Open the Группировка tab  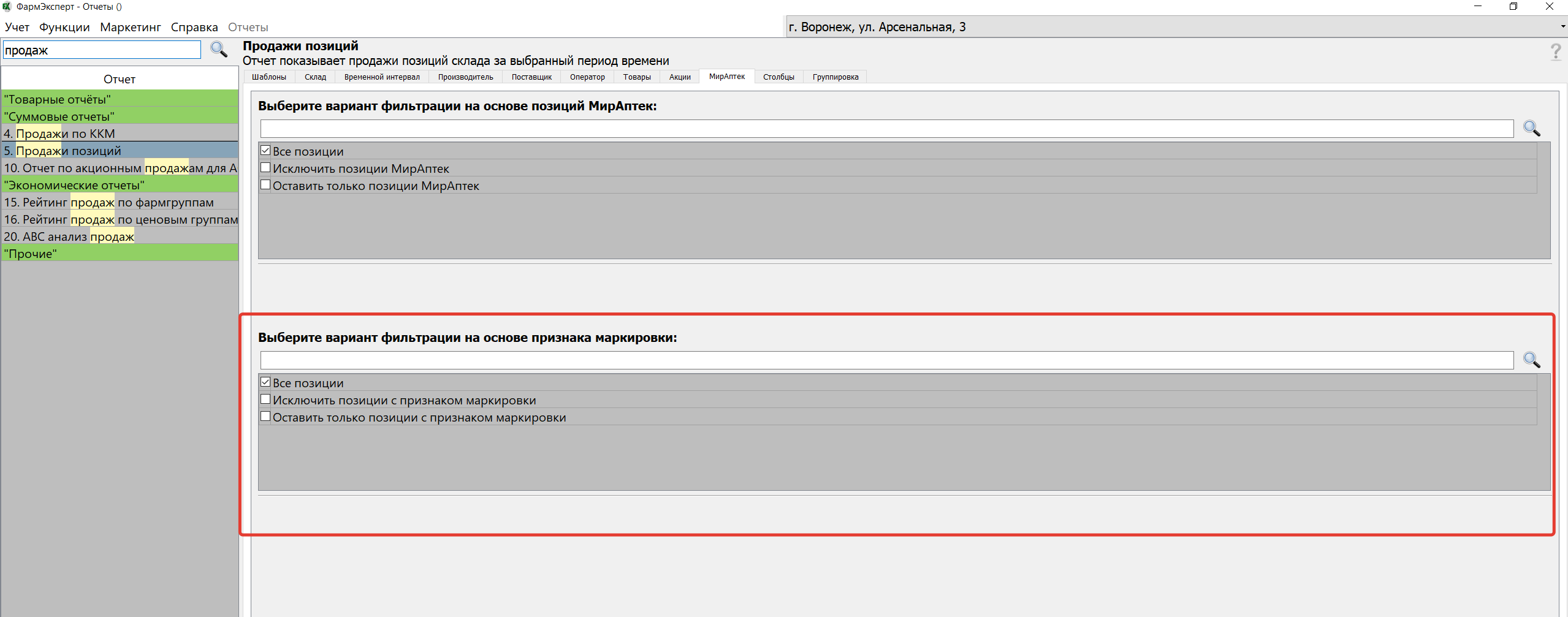[835, 77]
